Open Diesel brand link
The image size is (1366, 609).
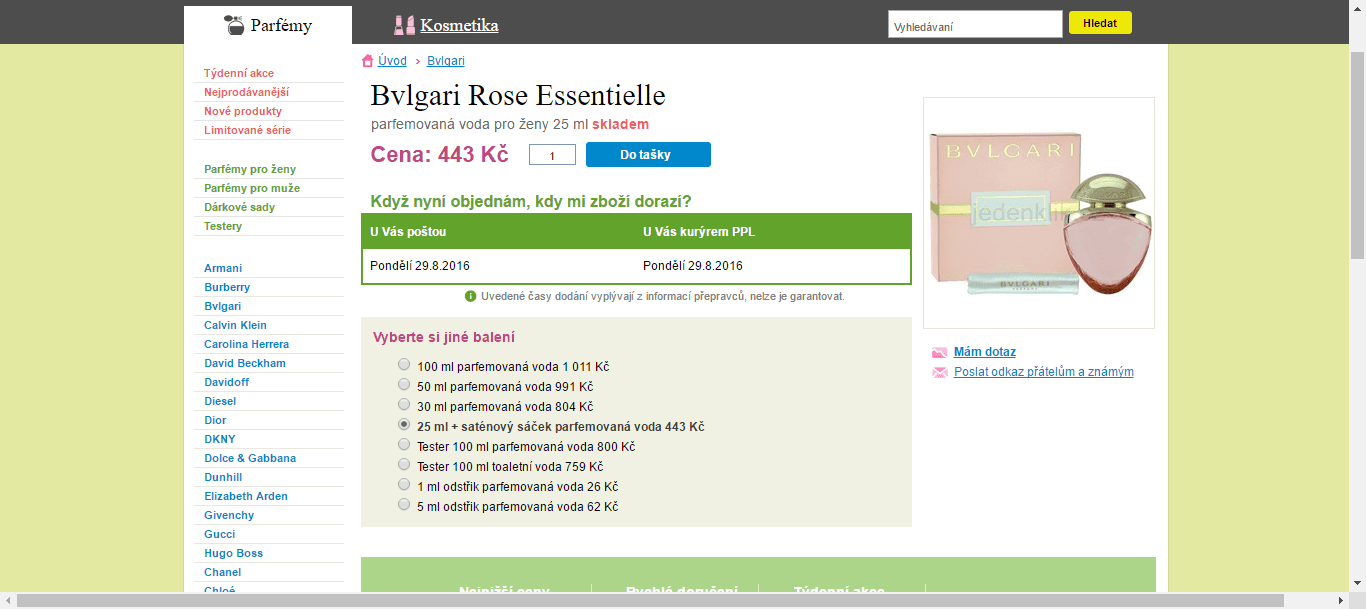click(220, 401)
